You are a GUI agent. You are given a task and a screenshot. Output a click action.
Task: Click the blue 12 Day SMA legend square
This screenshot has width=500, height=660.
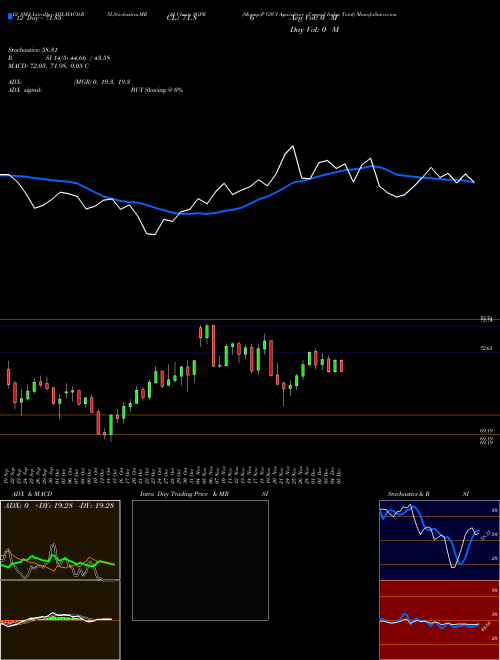point(10,16)
